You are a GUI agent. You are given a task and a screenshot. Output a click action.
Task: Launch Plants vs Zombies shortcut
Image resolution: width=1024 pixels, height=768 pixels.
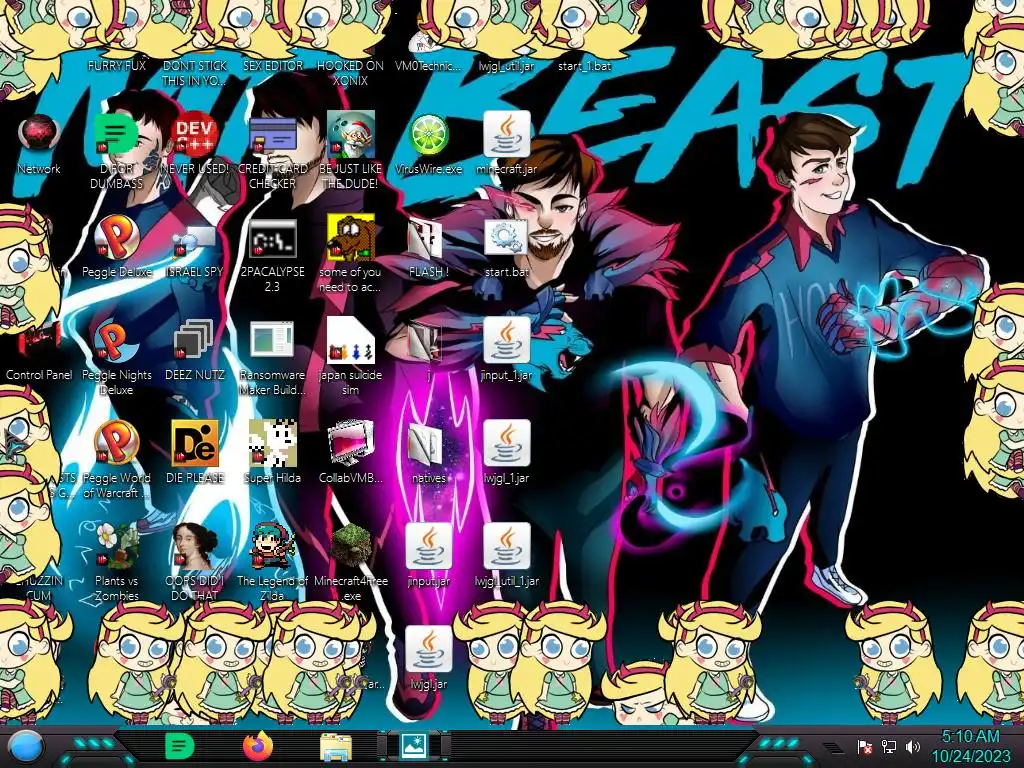point(117,547)
